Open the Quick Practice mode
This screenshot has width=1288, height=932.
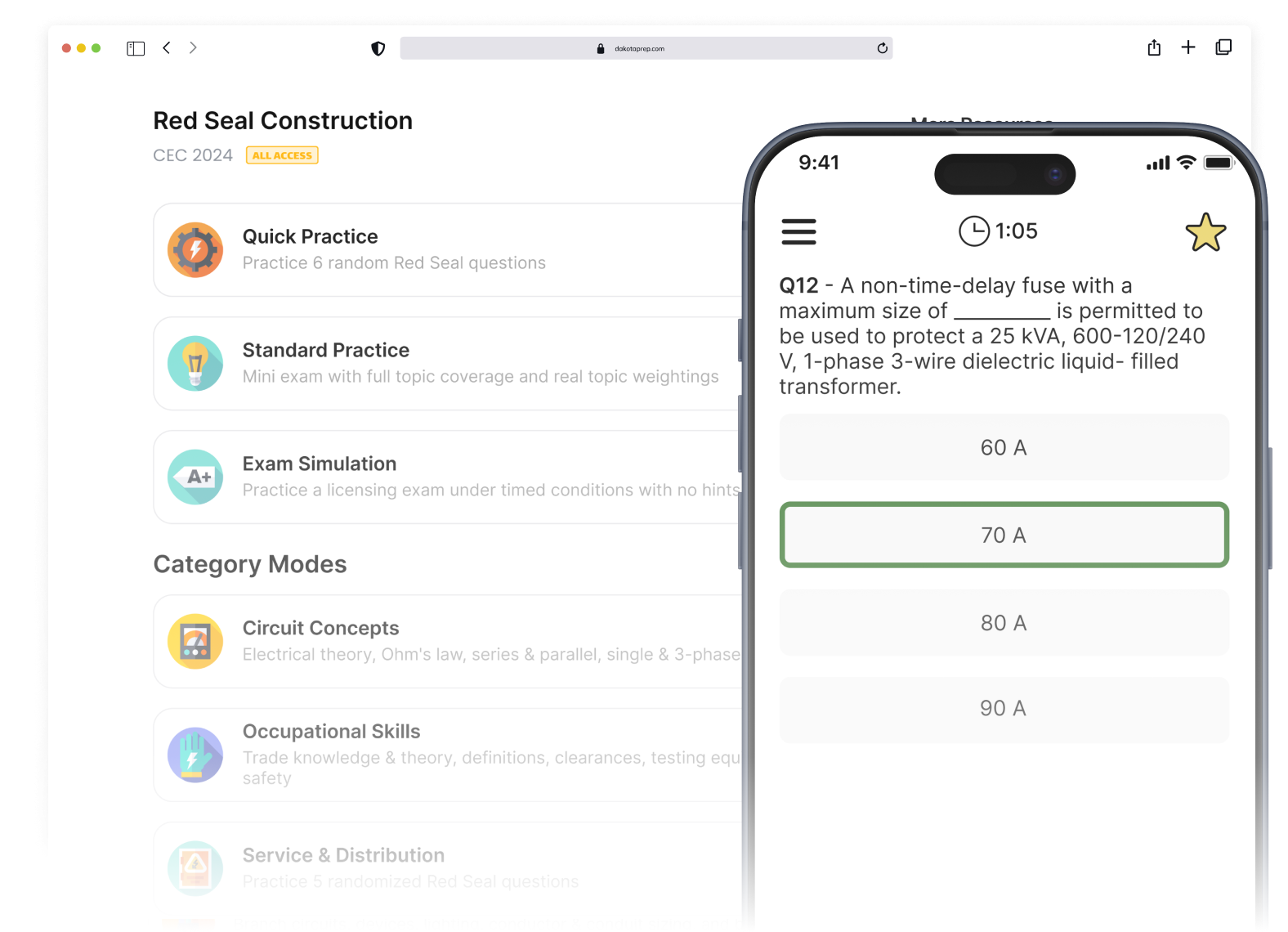pos(448,250)
